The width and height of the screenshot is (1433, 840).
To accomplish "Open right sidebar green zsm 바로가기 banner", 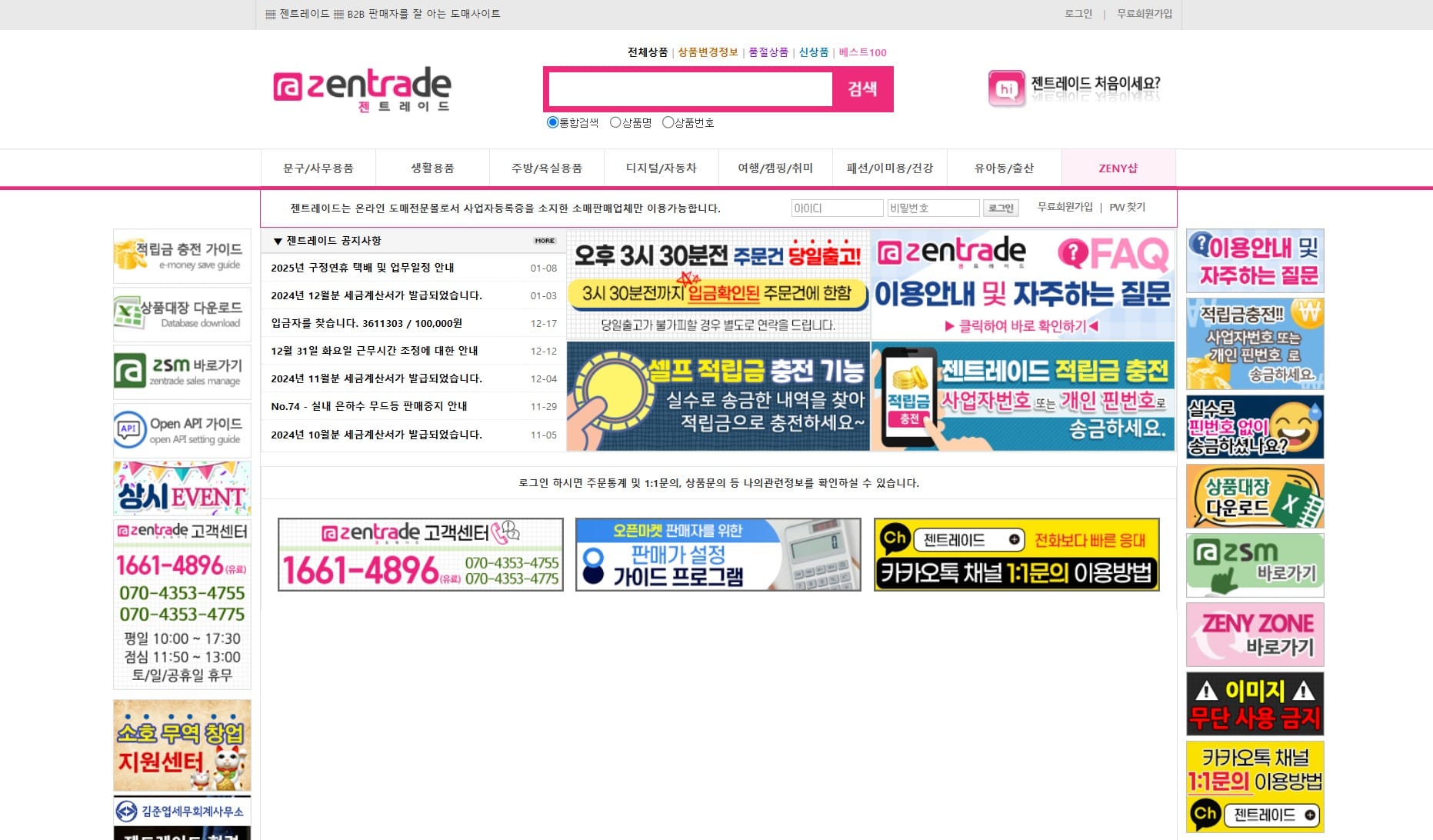I will [1255, 565].
